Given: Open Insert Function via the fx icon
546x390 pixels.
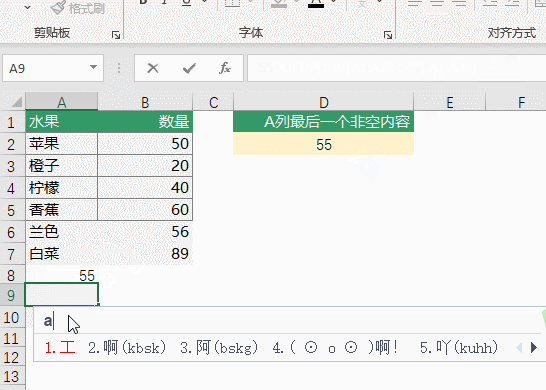Looking at the screenshot, I should (225, 68).
